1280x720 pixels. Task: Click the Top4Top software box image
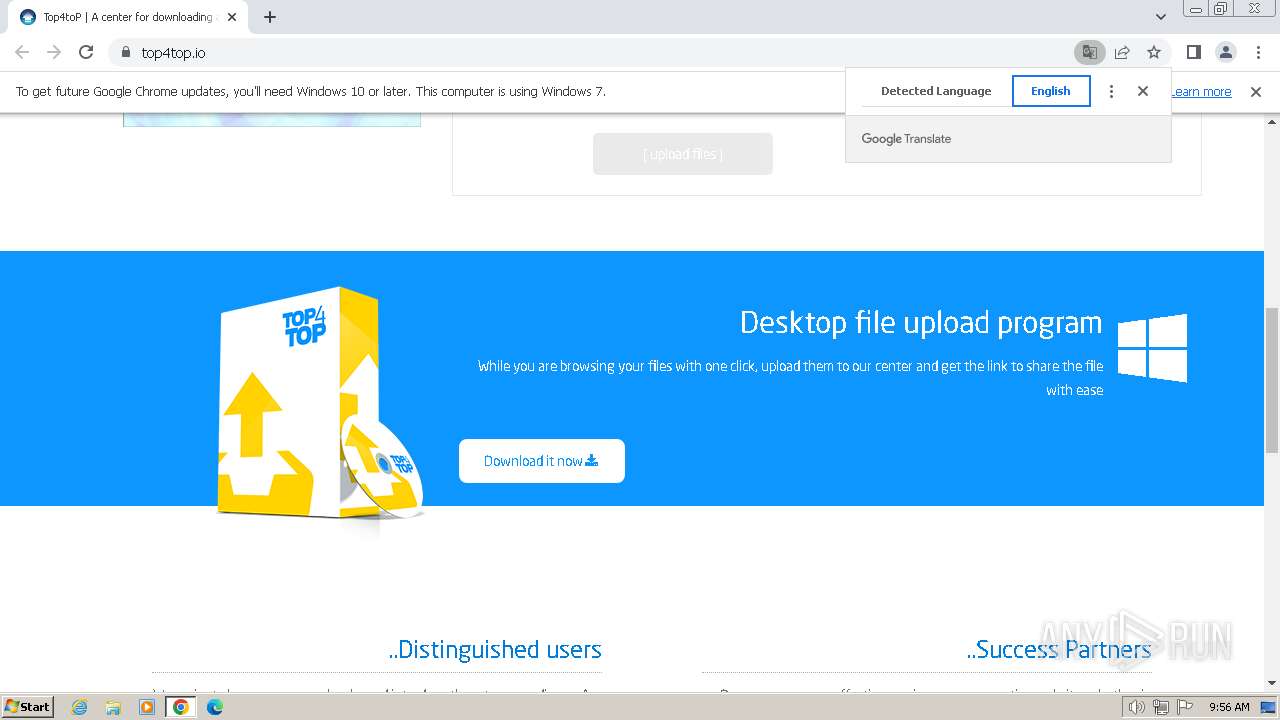[x=318, y=404]
